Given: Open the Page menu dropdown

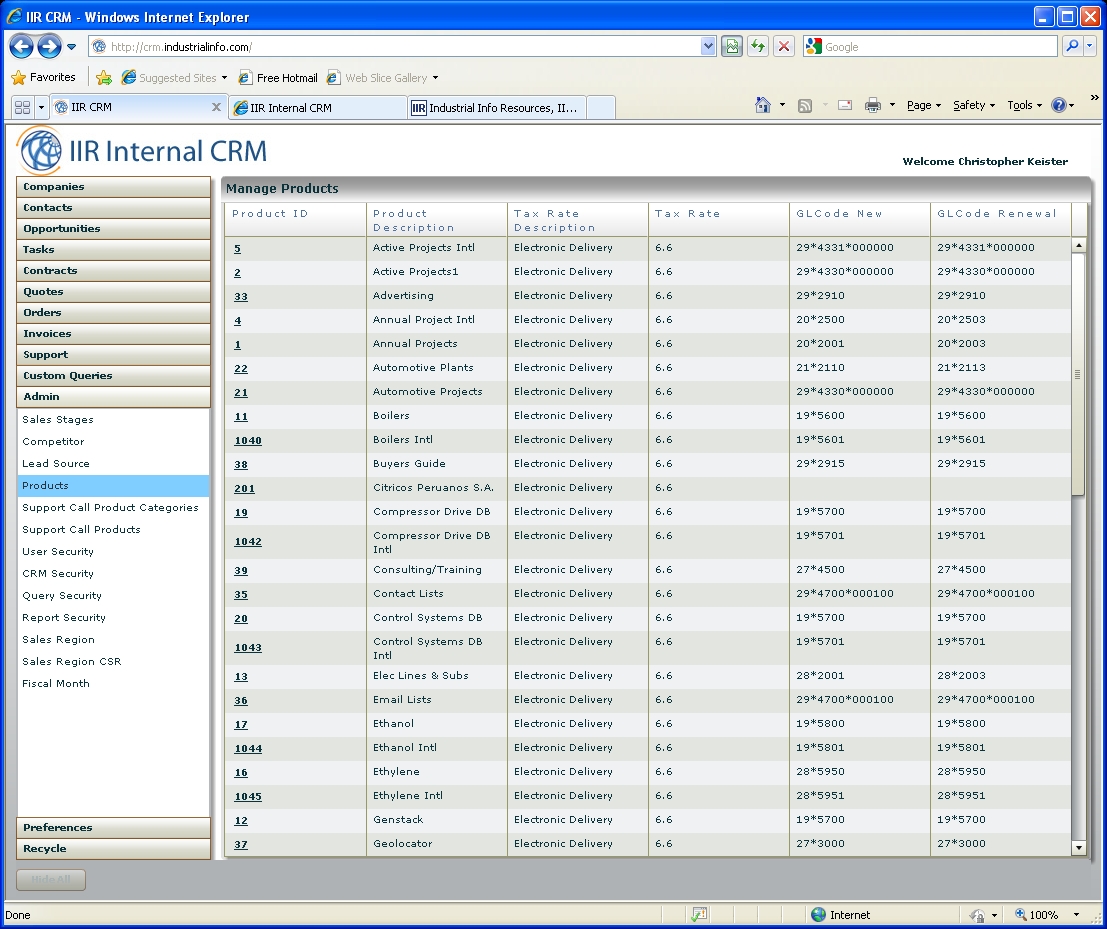Looking at the screenshot, I should pyautogui.click(x=923, y=105).
